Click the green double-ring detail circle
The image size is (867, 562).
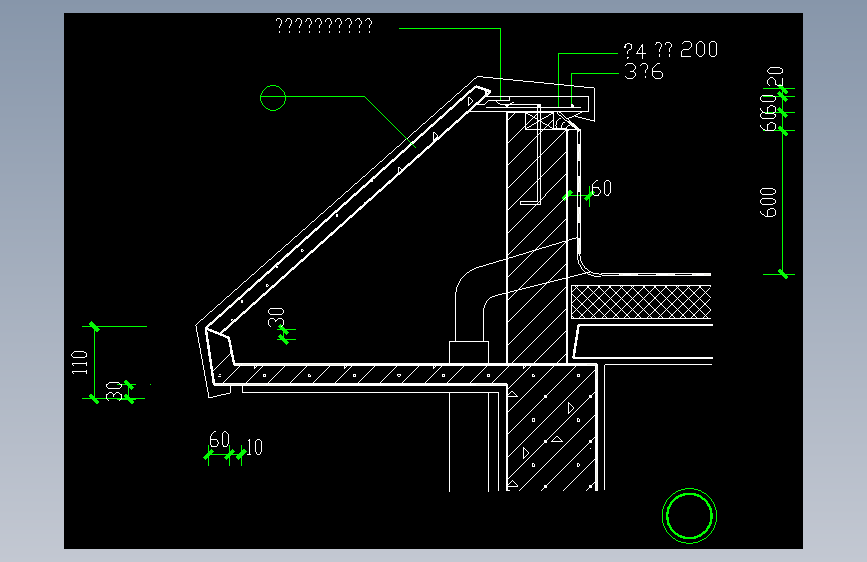point(690,516)
